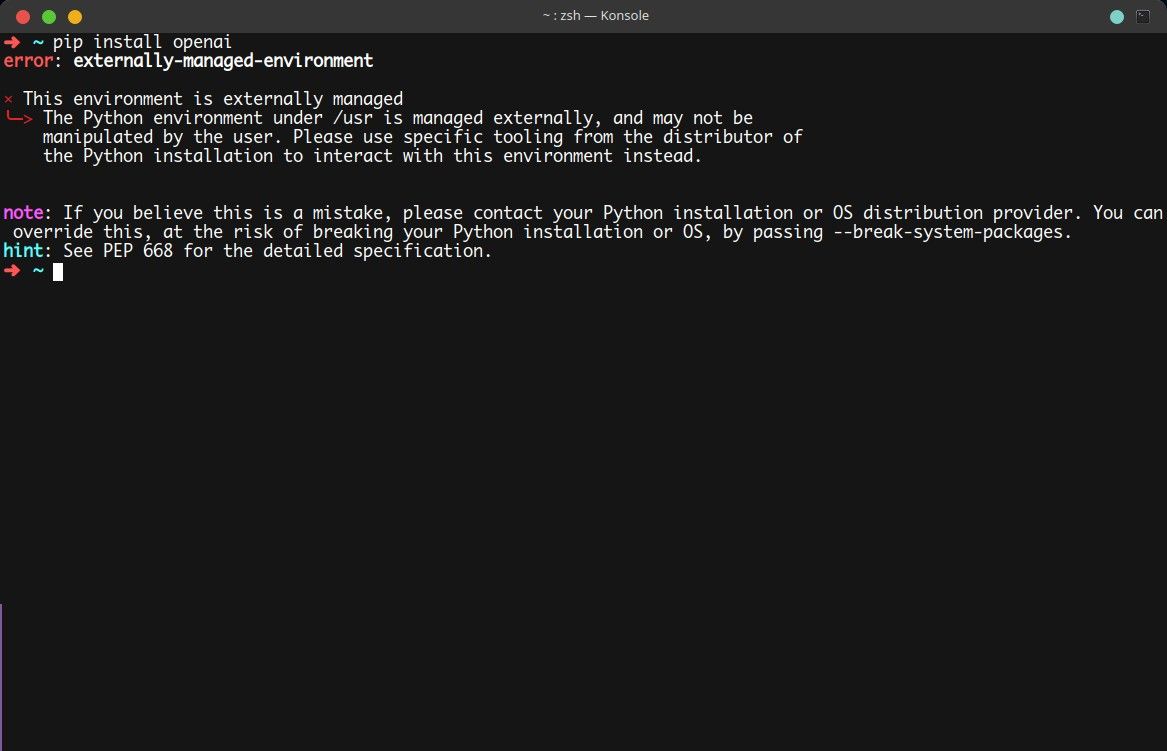Click the ➜ arrow on the empty bottom prompt

pyautogui.click(x=12, y=271)
